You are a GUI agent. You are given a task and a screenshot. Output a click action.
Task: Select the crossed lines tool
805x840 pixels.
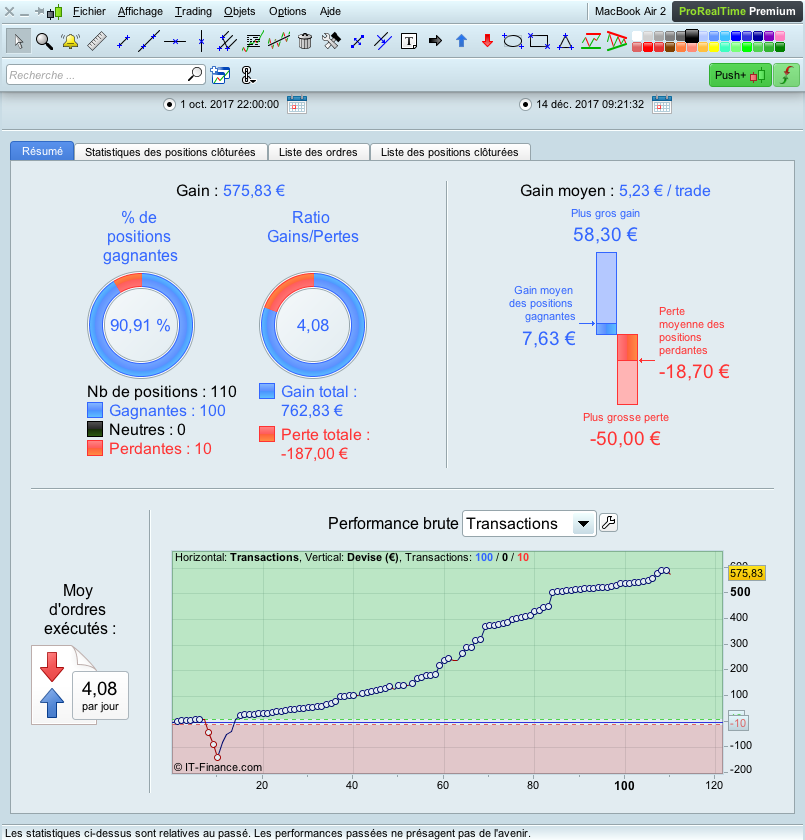(383, 41)
